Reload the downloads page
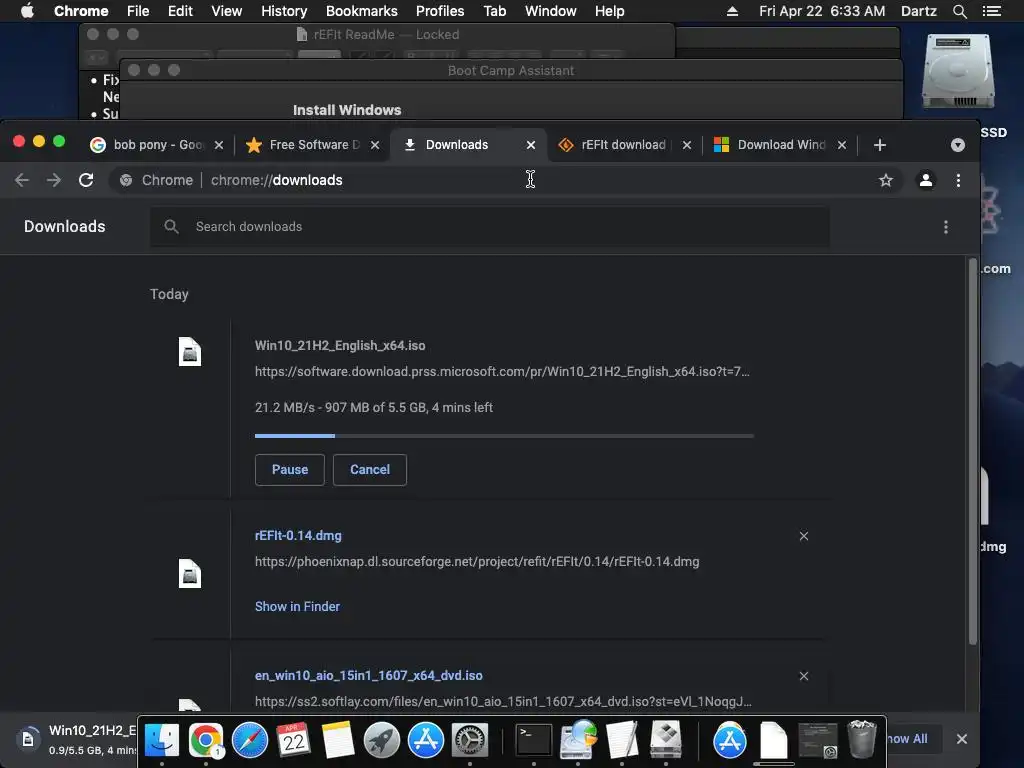This screenshot has width=1024, height=768. (86, 180)
